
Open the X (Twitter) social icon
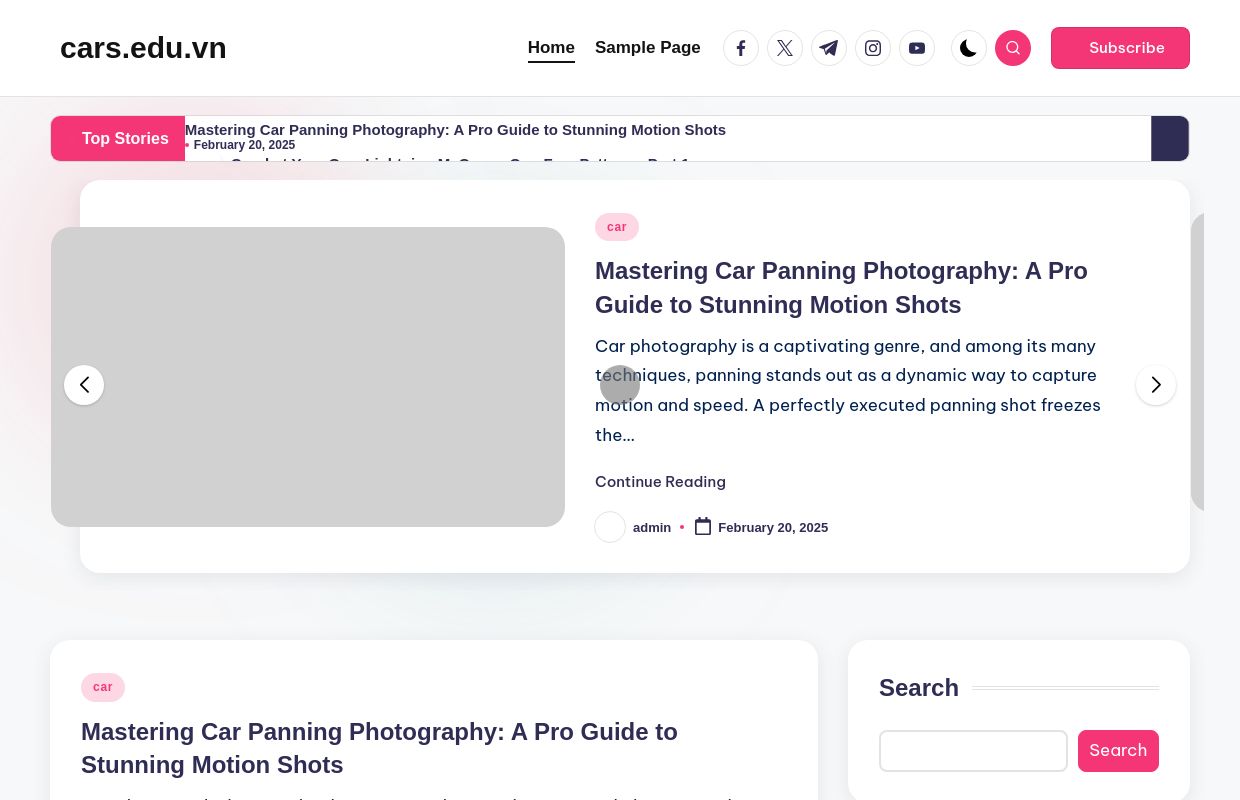tap(785, 48)
